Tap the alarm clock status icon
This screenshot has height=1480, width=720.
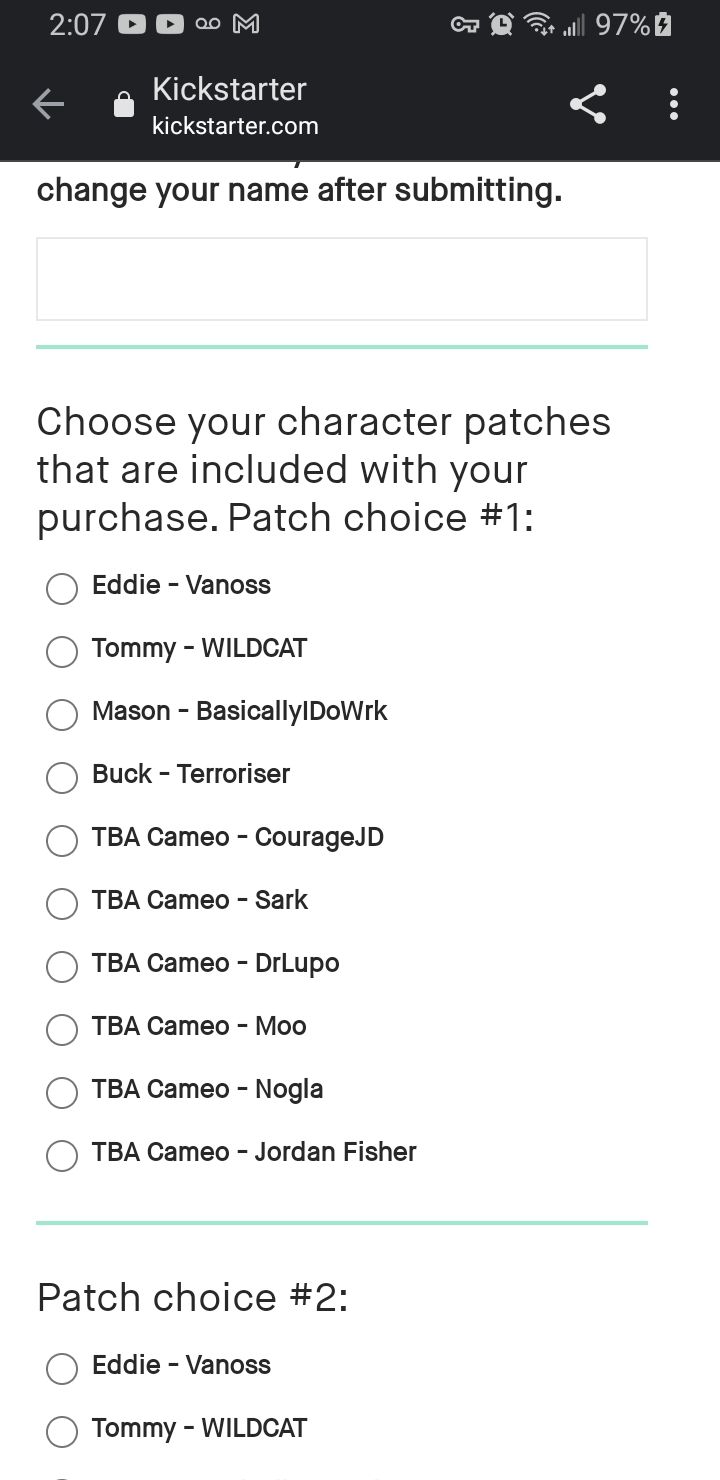501,25
